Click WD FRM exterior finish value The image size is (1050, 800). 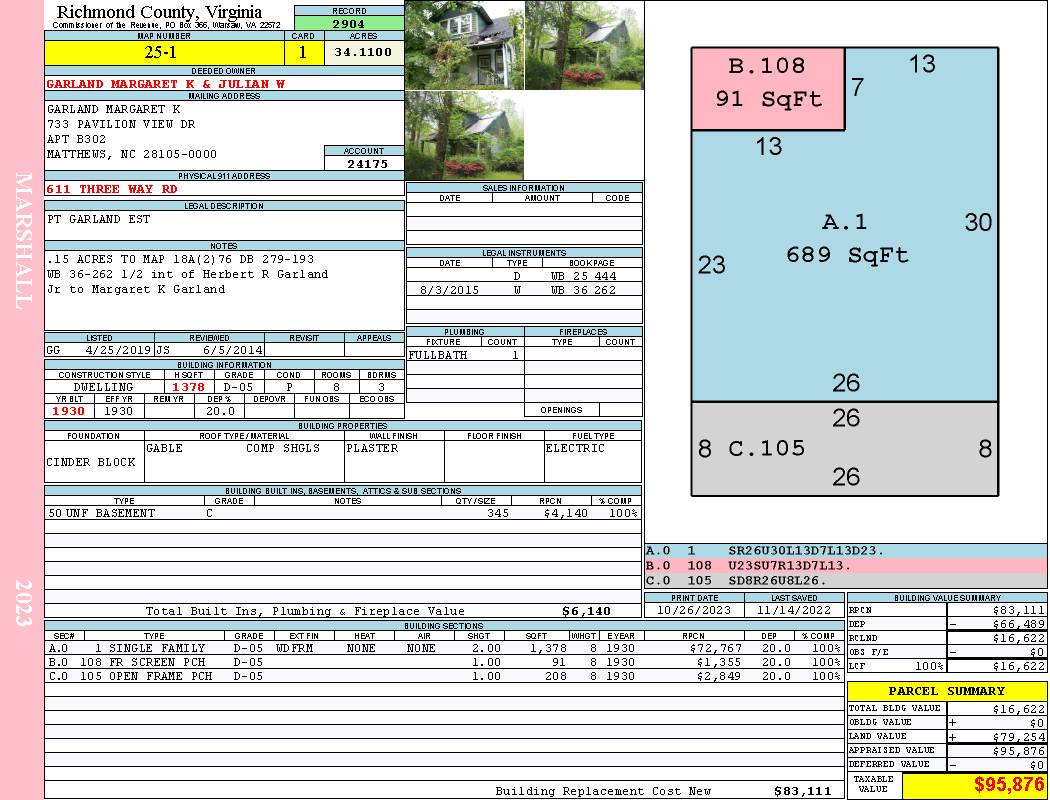click(297, 648)
